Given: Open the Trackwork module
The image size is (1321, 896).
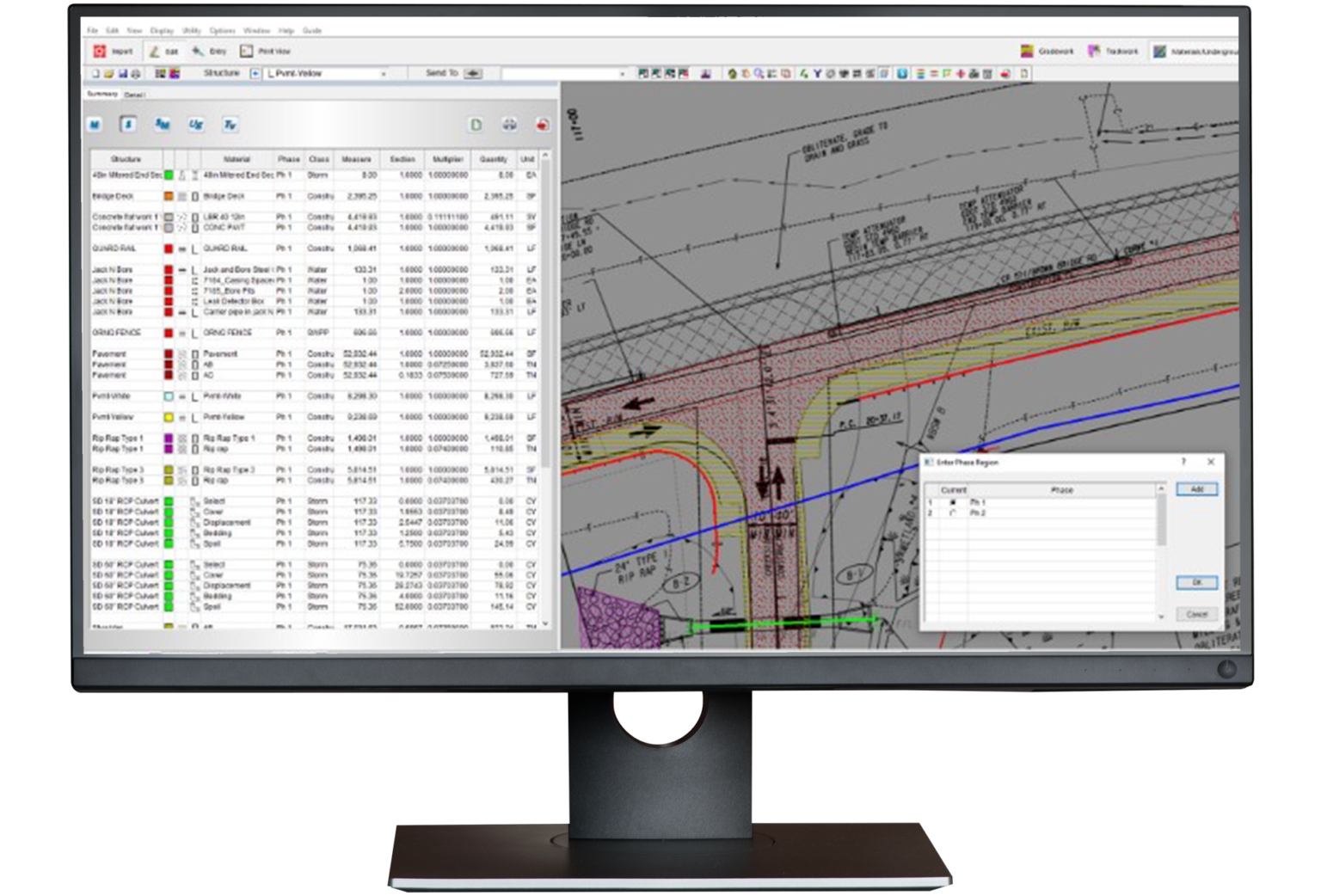Looking at the screenshot, I should 1092,51.
